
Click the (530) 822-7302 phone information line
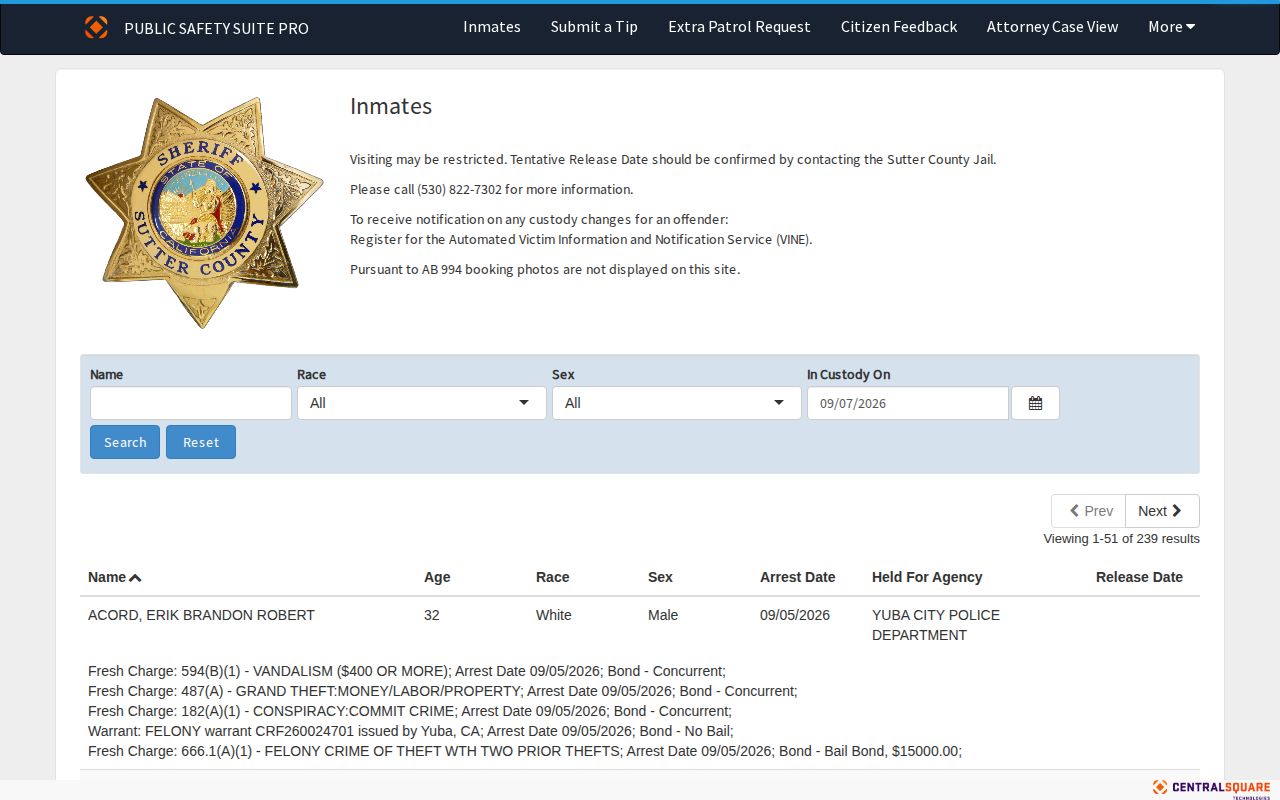tap(492, 189)
